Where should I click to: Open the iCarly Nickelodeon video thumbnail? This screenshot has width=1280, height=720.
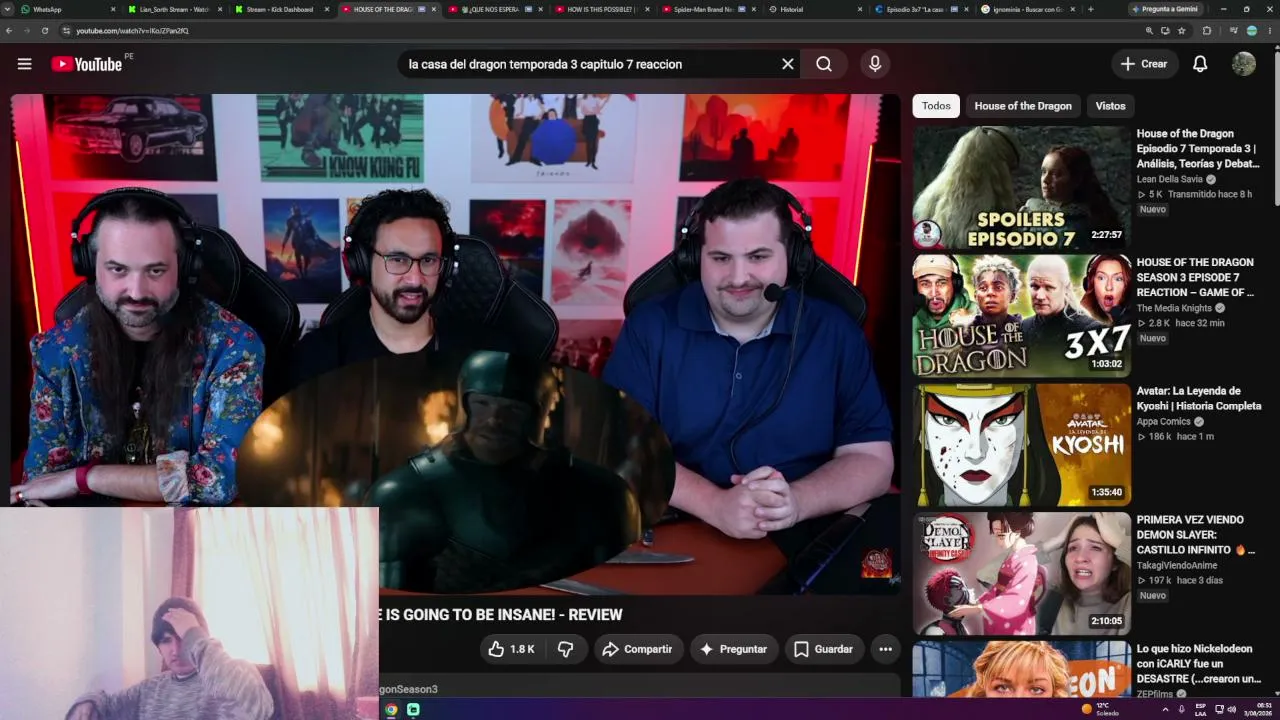[x=1021, y=671]
